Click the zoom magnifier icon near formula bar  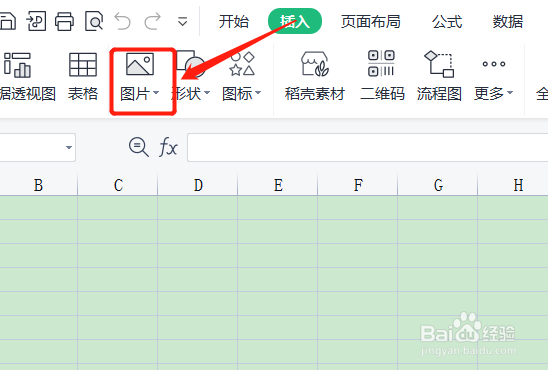139,147
